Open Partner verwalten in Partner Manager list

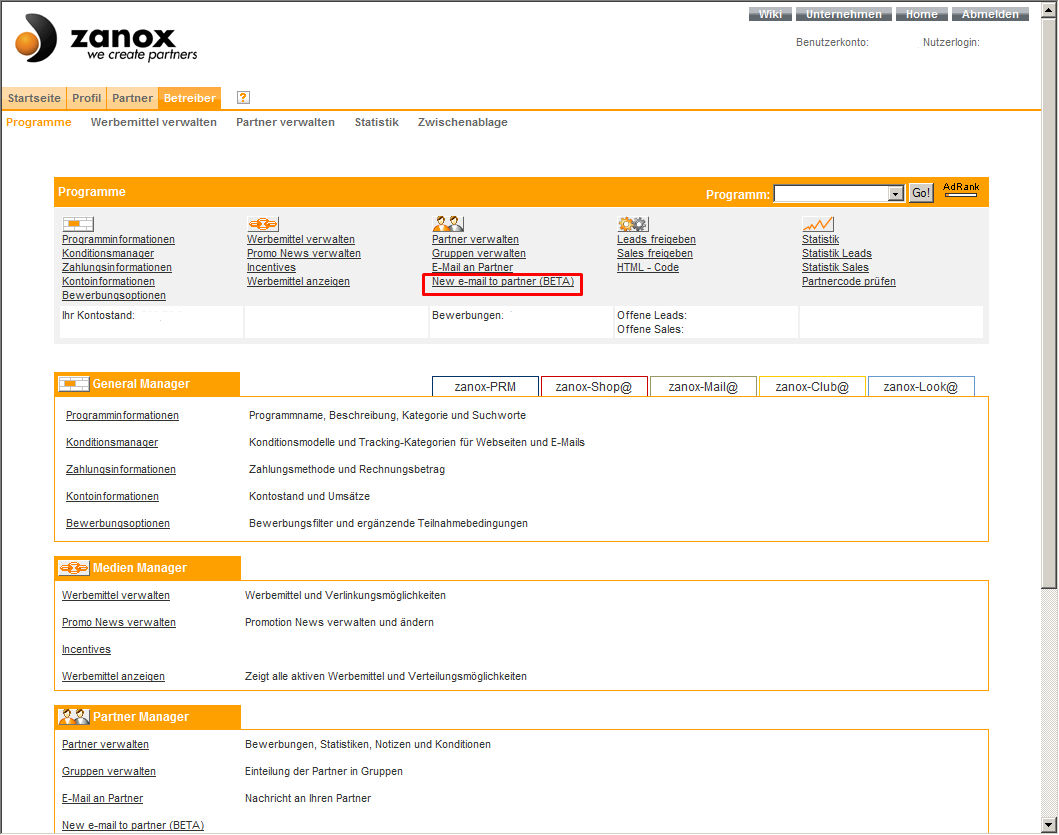coord(105,744)
